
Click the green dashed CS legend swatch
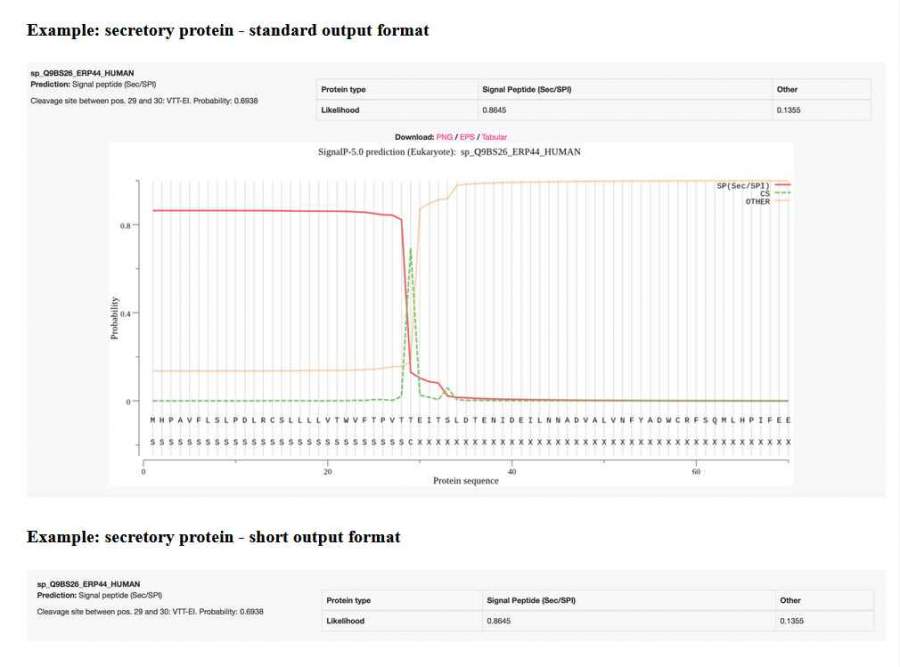pos(782,193)
